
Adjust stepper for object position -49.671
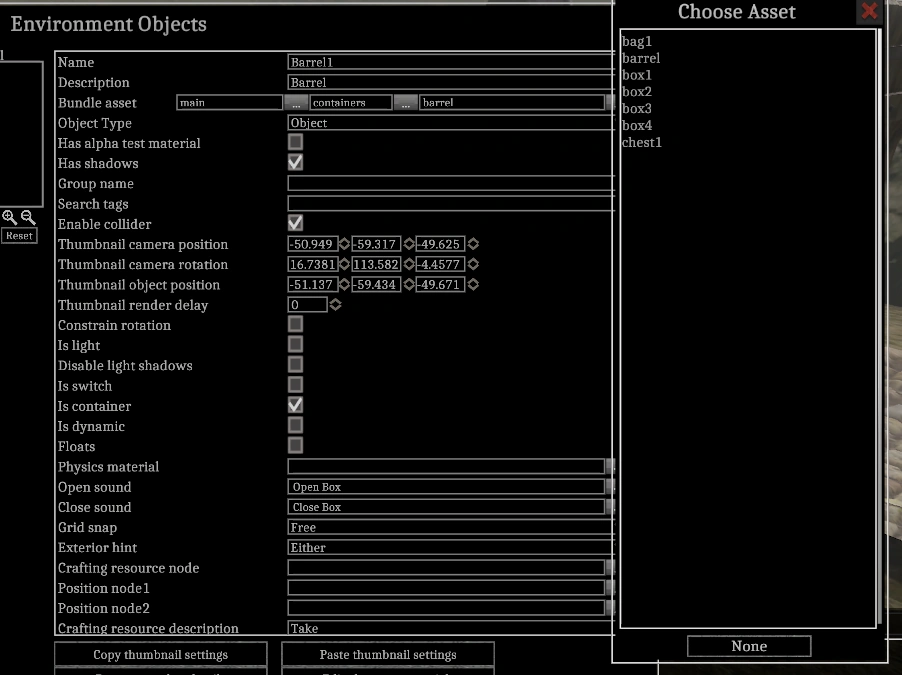(473, 284)
